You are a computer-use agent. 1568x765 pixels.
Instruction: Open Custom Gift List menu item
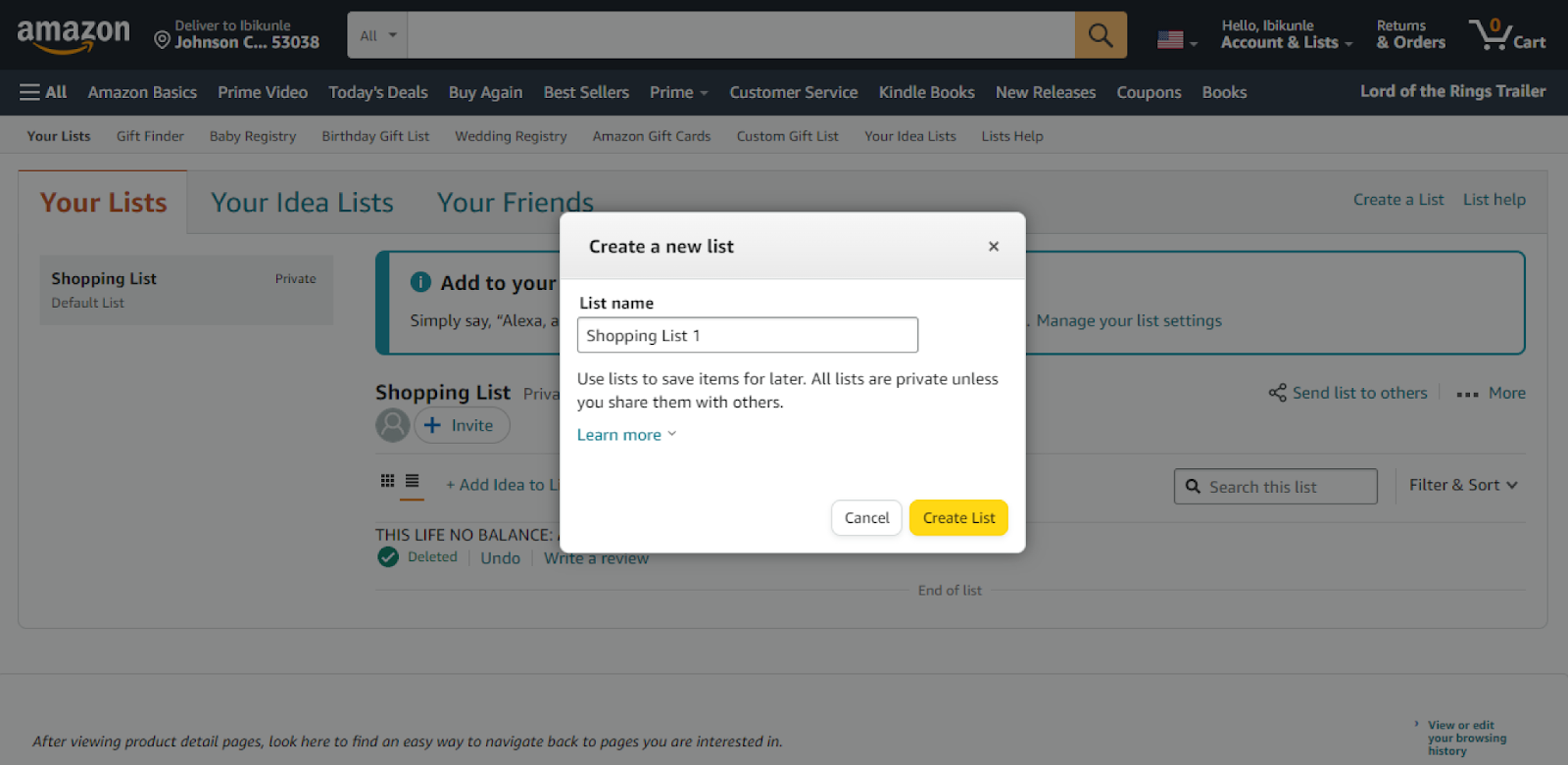tap(788, 136)
